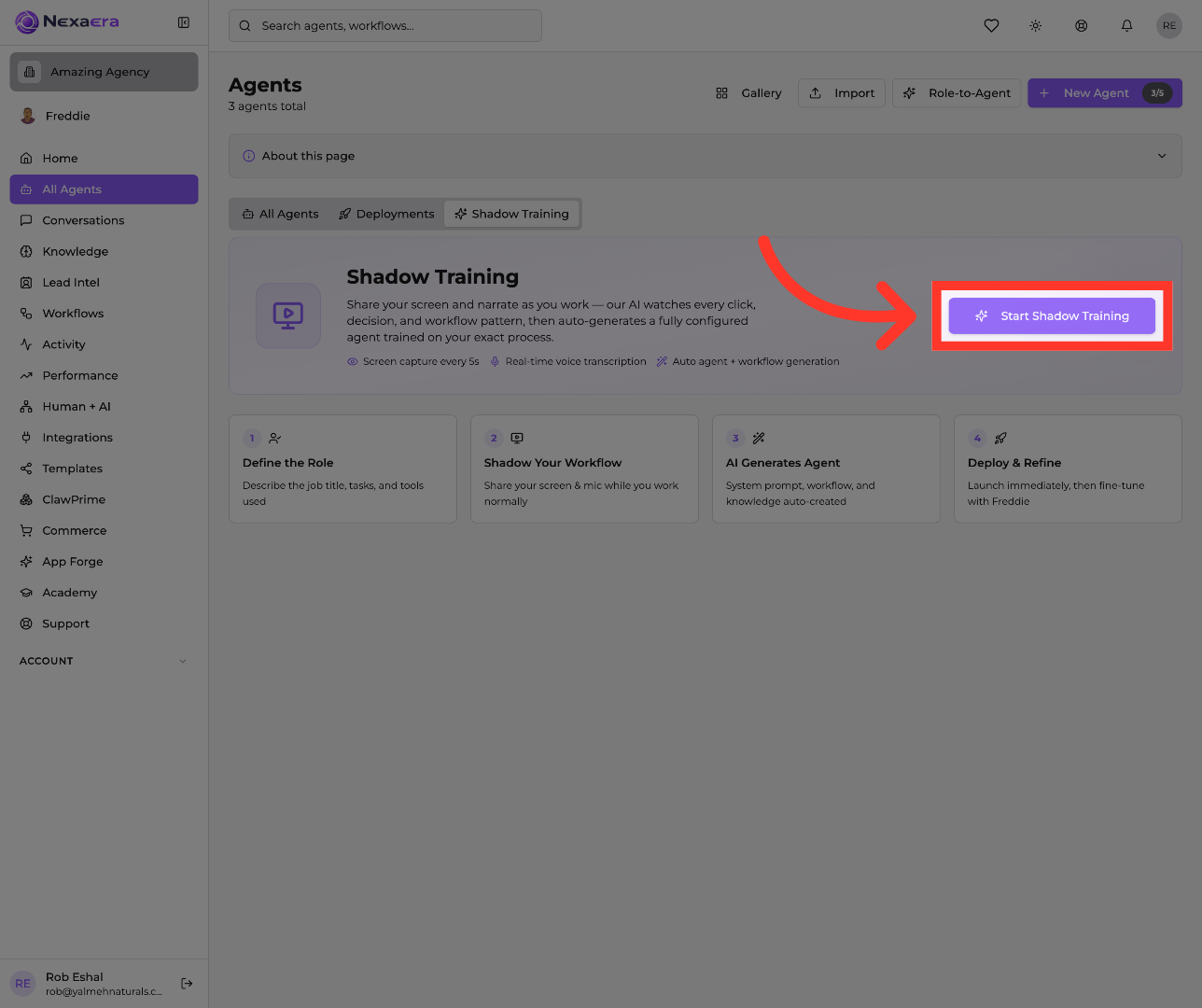This screenshot has width=1202, height=1008.
Task: Open the Role-to-Agent button
Action: tap(957, 93)
